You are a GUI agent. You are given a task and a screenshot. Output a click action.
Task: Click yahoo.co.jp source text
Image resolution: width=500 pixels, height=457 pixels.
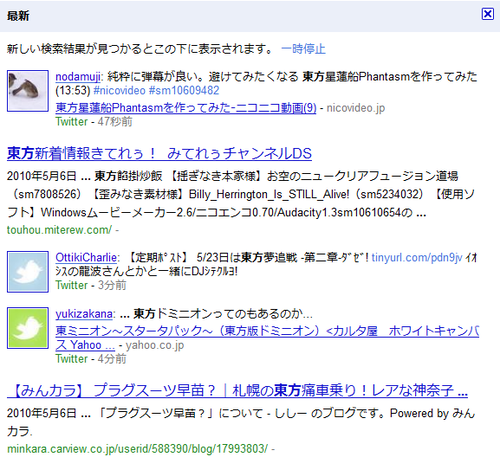coord(155,345)
